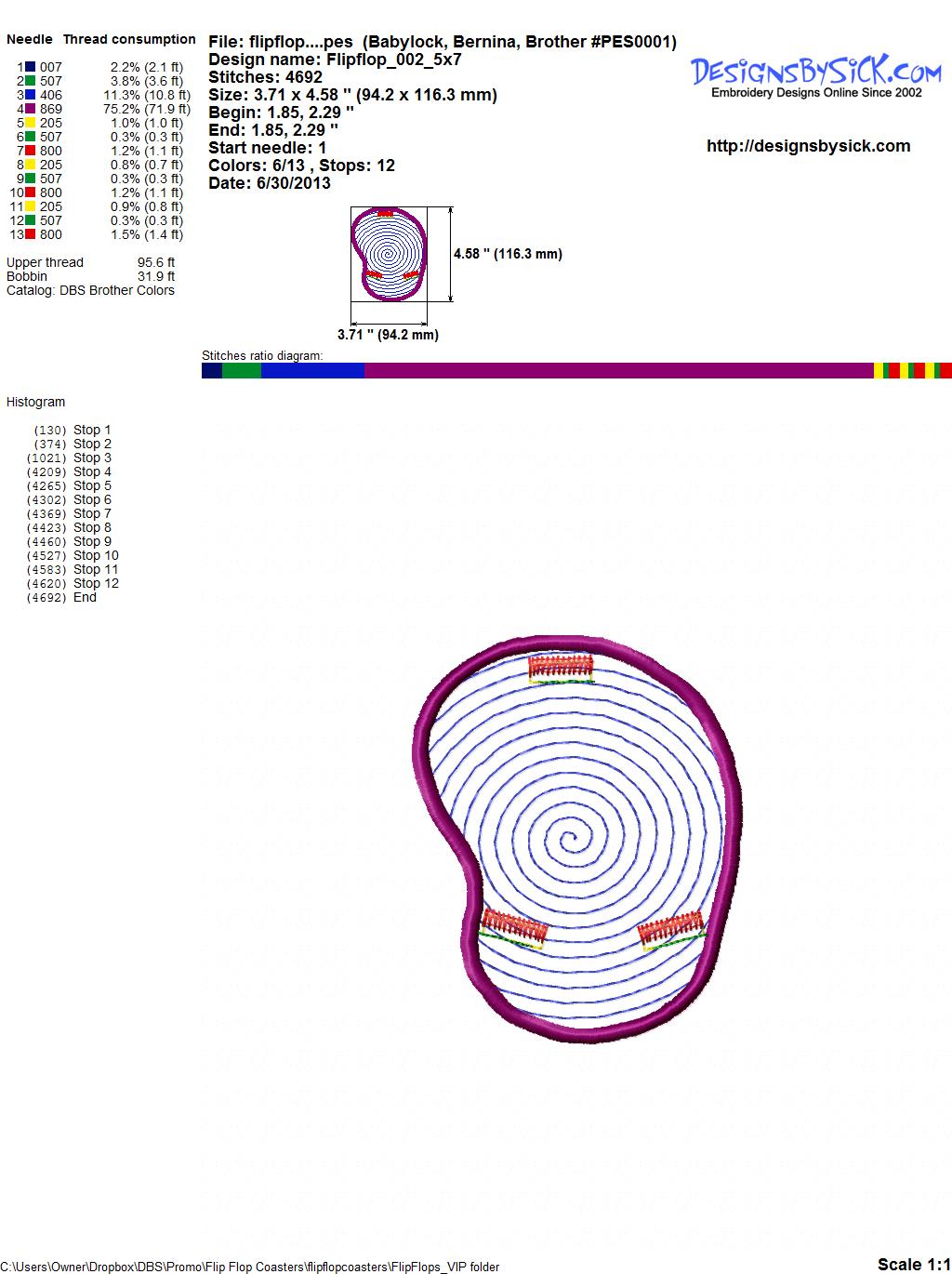Image resolution: width=952 pixels, height=1274 pixels.
Task: Click Stop 12 in the histogram list
Action: [x=96, y=583]
